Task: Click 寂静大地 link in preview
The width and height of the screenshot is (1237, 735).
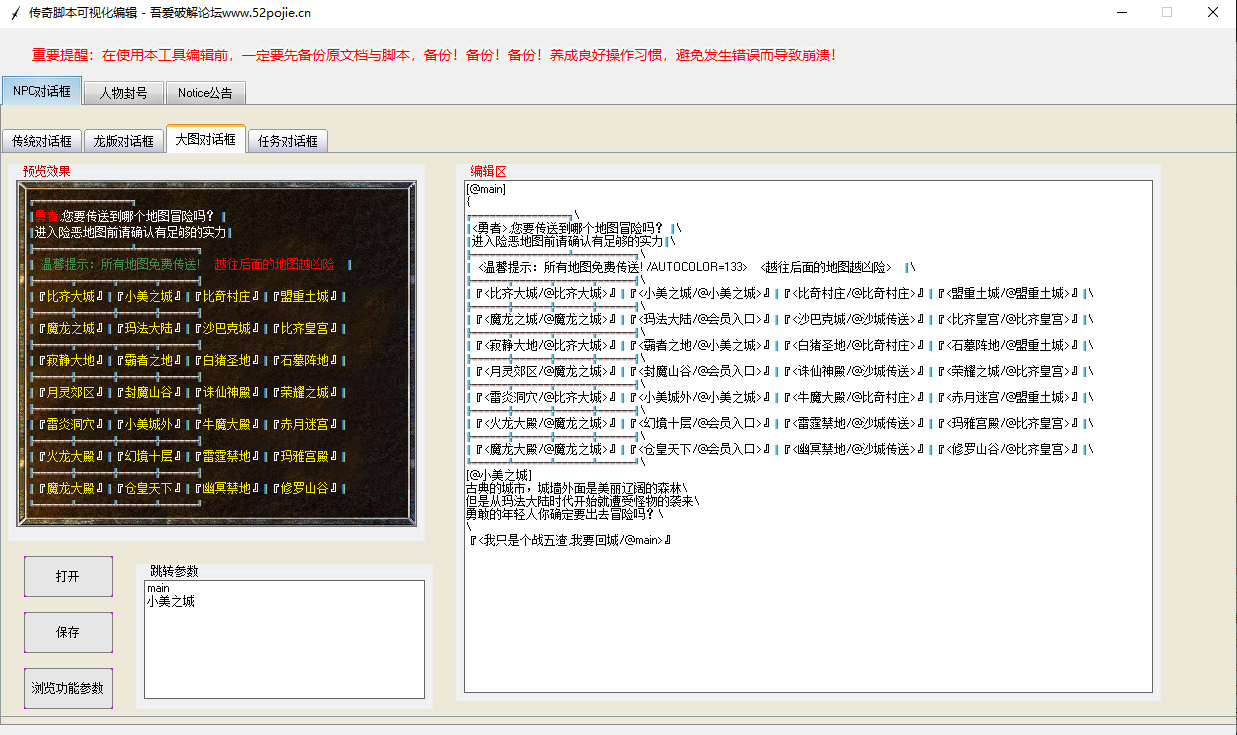Action: [70, 360]
